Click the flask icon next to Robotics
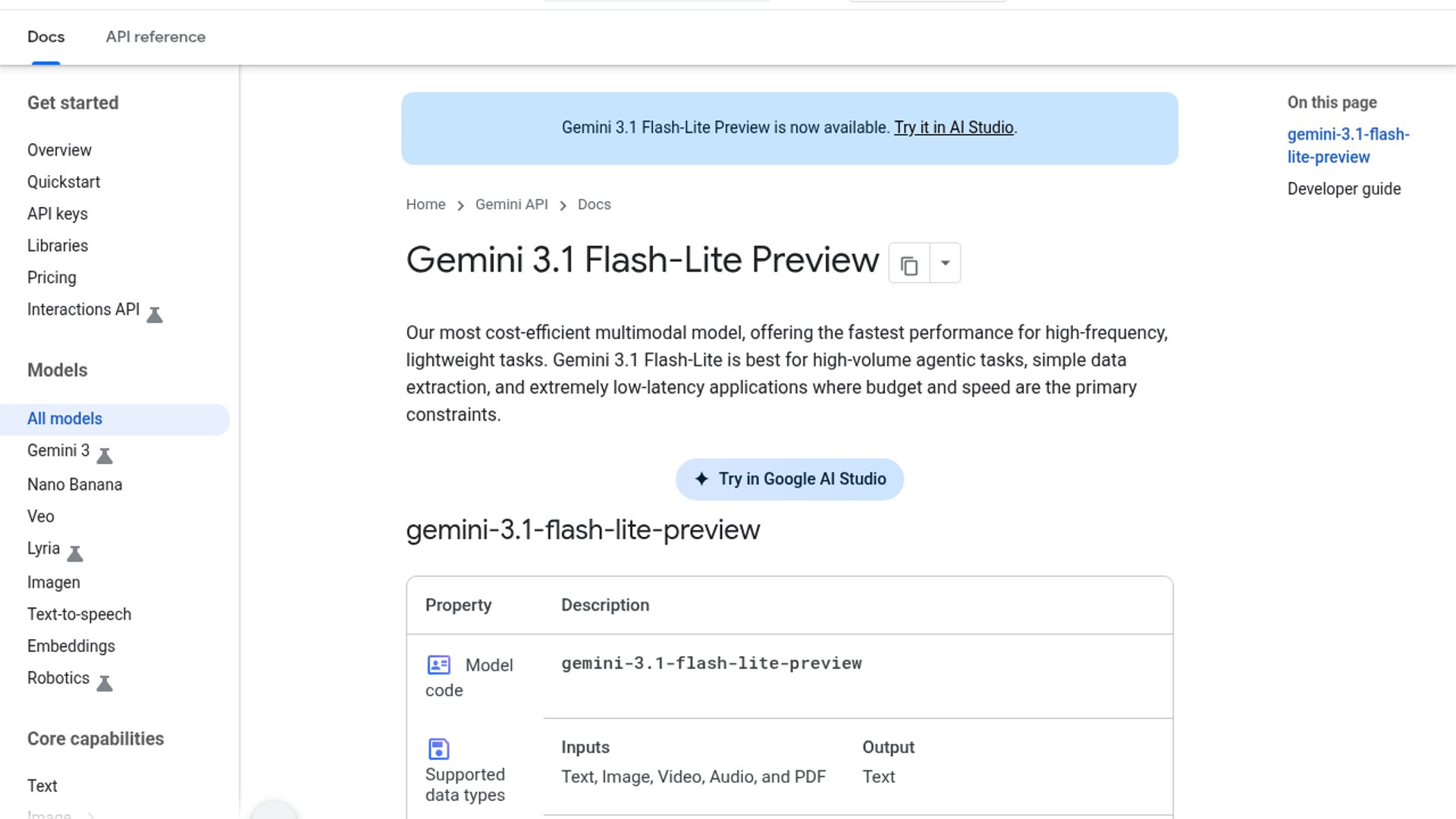 point(105,683)
